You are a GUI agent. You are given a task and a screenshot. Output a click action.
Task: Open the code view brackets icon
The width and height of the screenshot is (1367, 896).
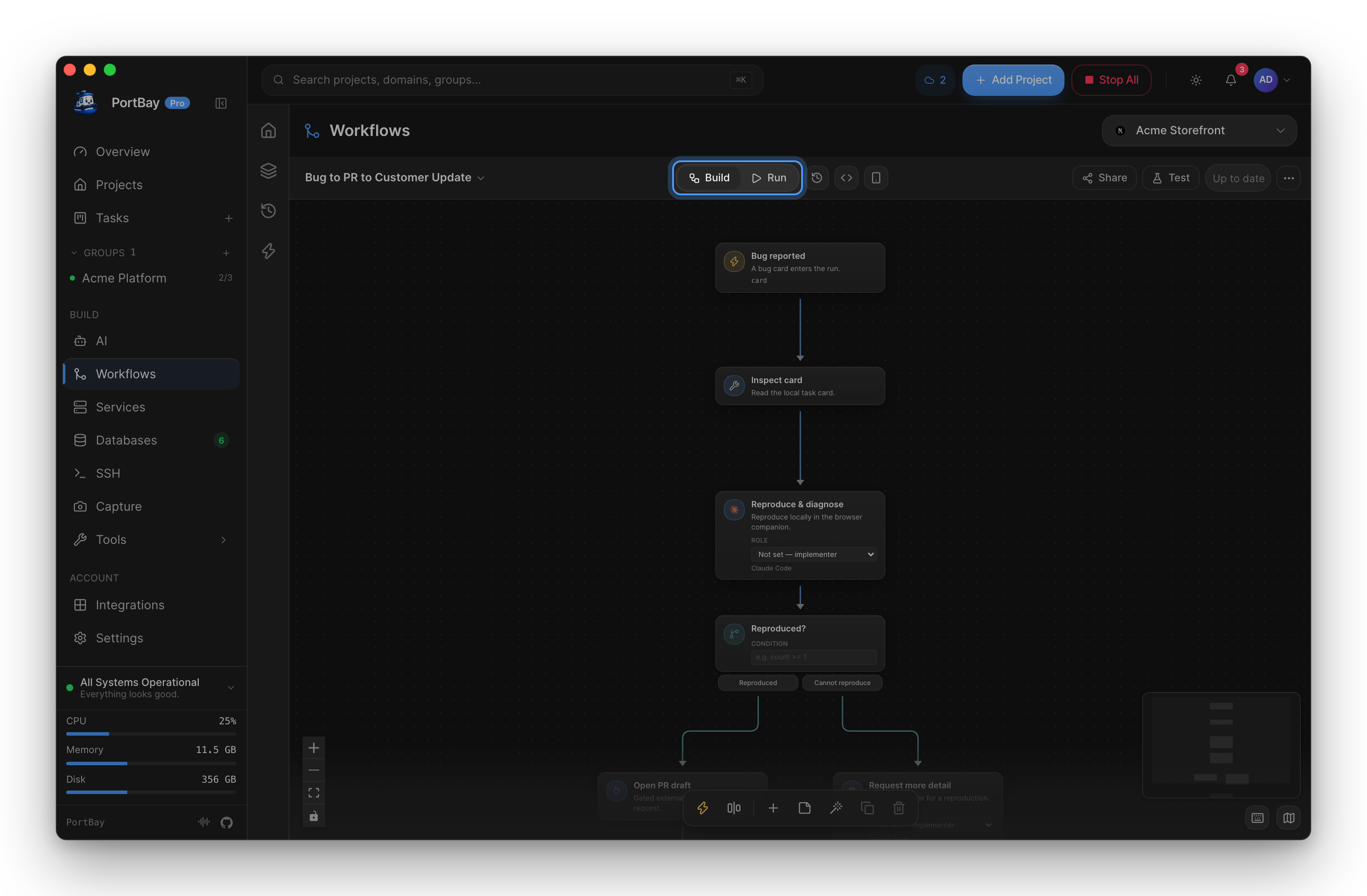tap(846, 178)
